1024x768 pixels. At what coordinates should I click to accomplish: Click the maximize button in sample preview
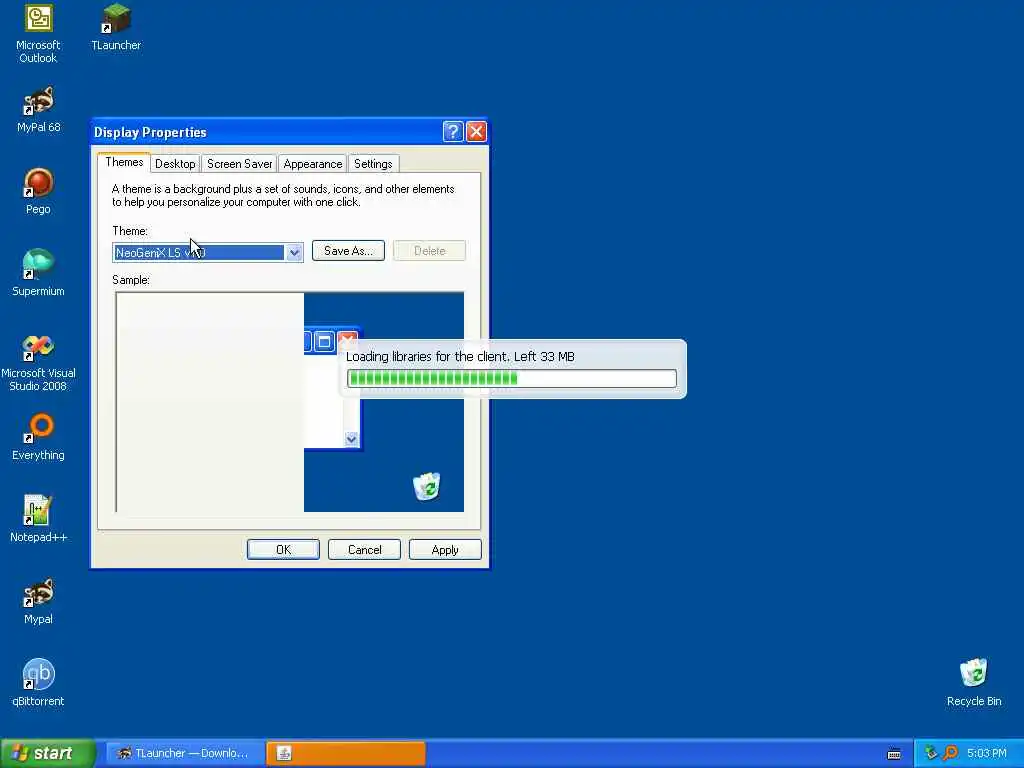point(324,341)
